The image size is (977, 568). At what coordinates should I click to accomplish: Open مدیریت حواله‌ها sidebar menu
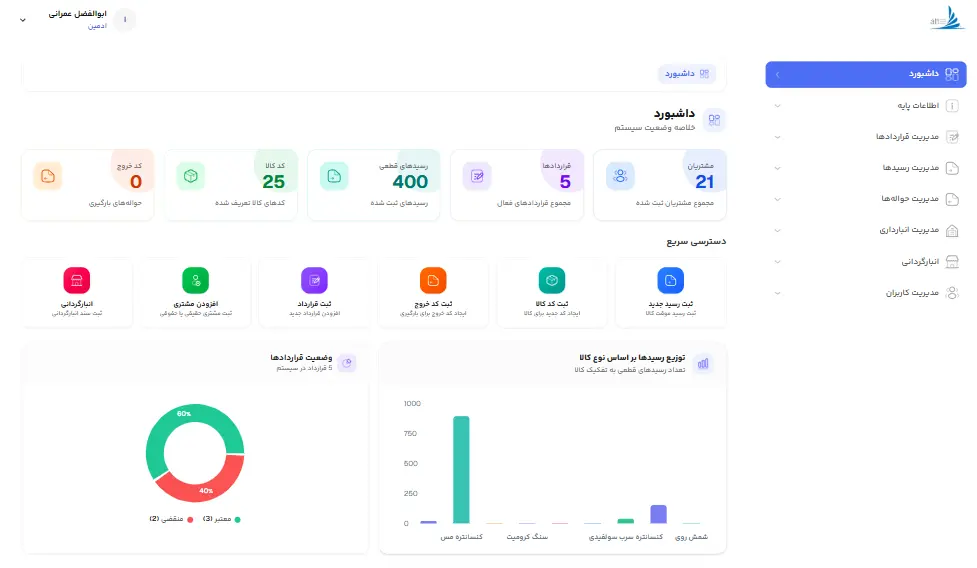pyautogui.click(x=865, y=199)
